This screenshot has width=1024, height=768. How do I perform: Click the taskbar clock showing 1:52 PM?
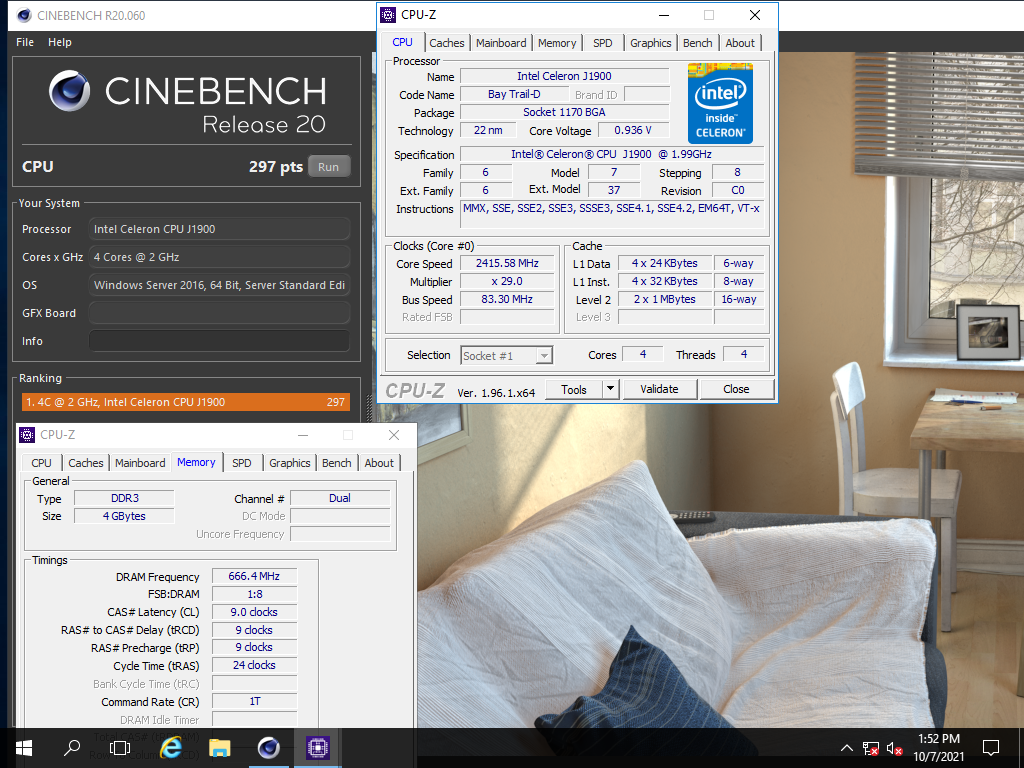point(938,748)
